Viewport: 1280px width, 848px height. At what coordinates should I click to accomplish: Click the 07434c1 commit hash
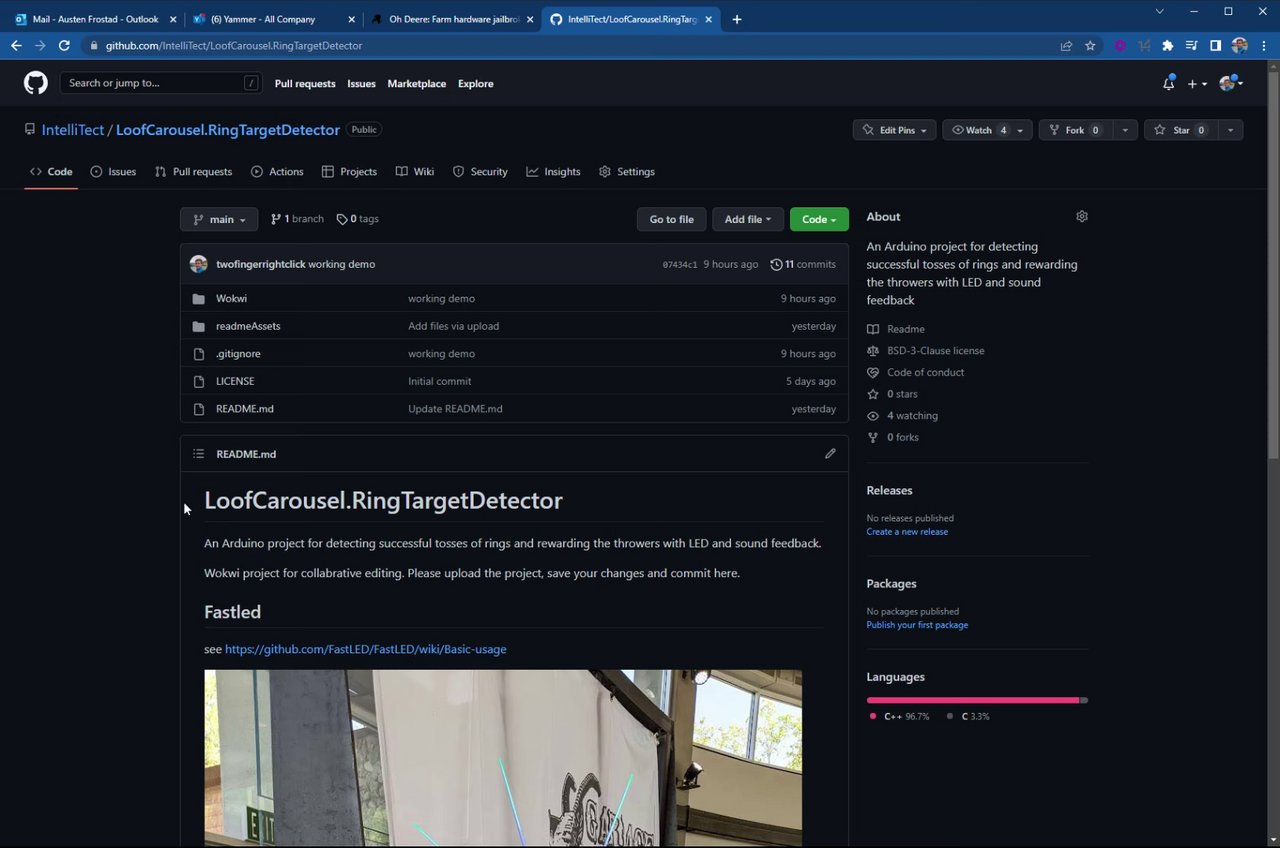680,265
